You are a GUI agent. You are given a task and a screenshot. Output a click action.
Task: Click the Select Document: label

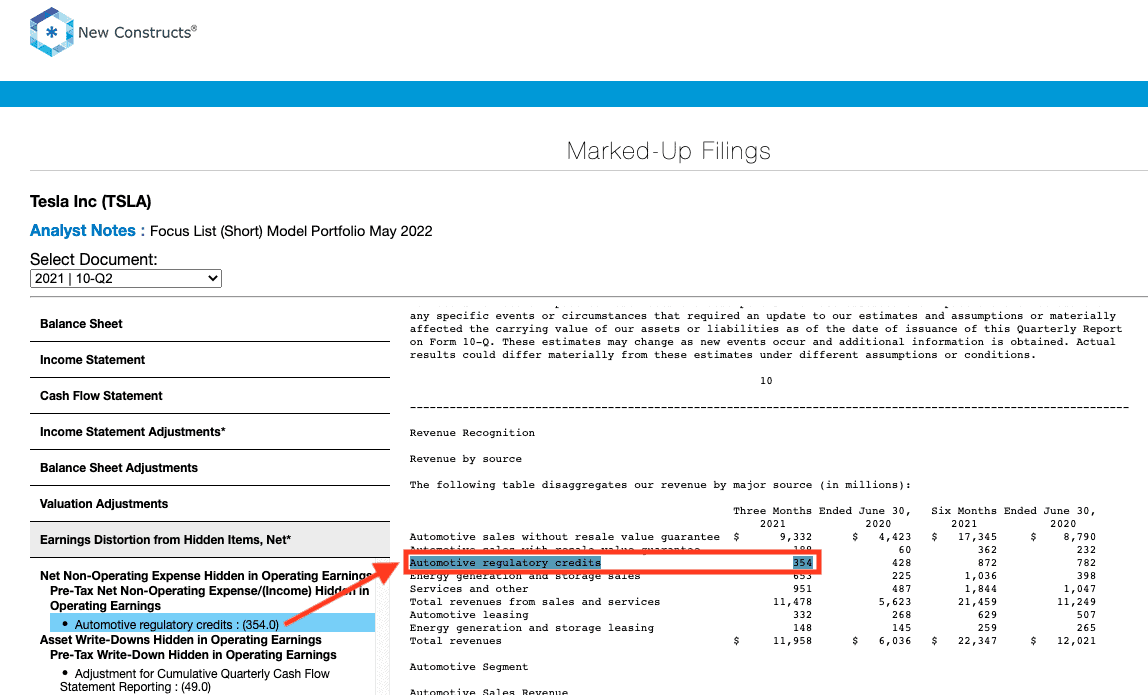(94, 259)
